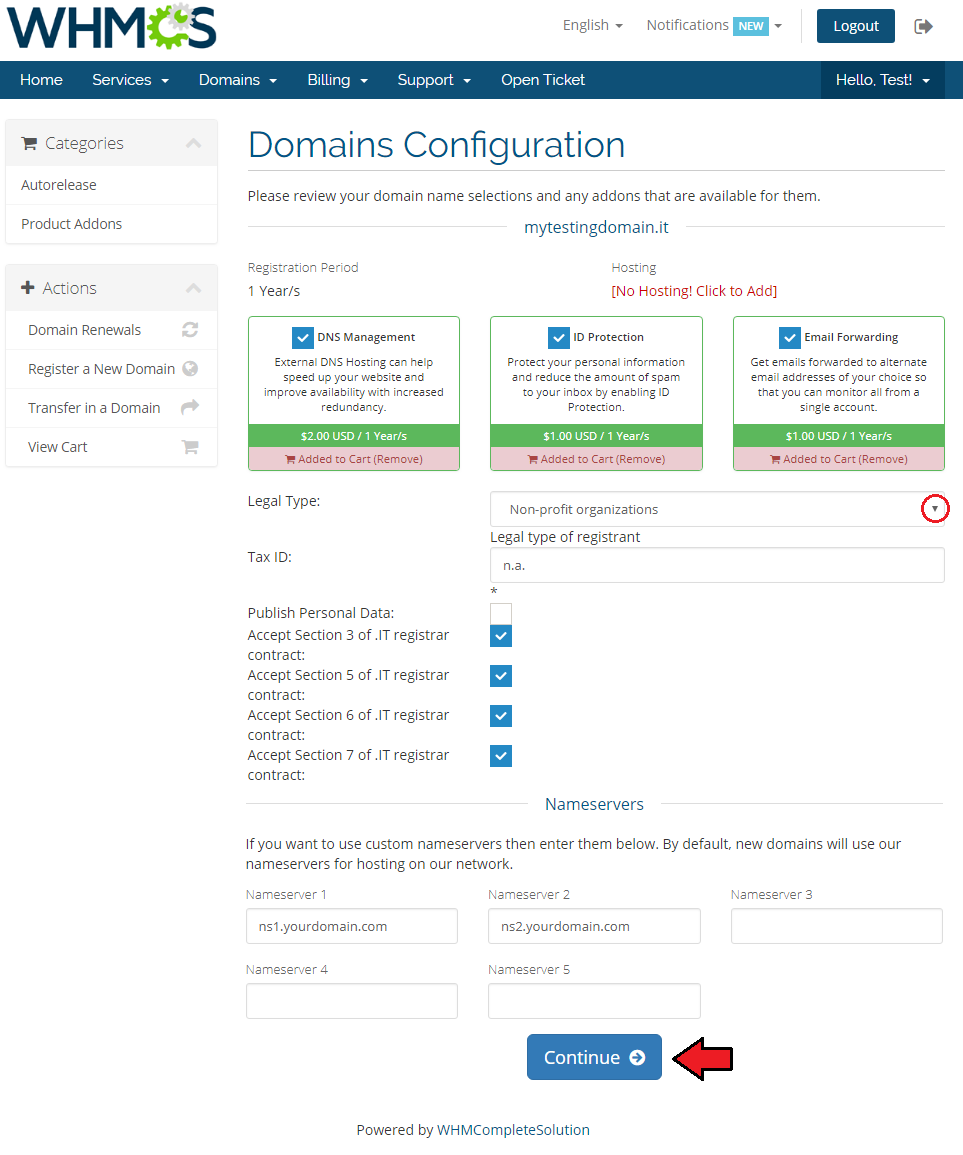Toggle Accept Section 7 of .IT contract
Screen dimensions: 963x1155
pos(501,755)
